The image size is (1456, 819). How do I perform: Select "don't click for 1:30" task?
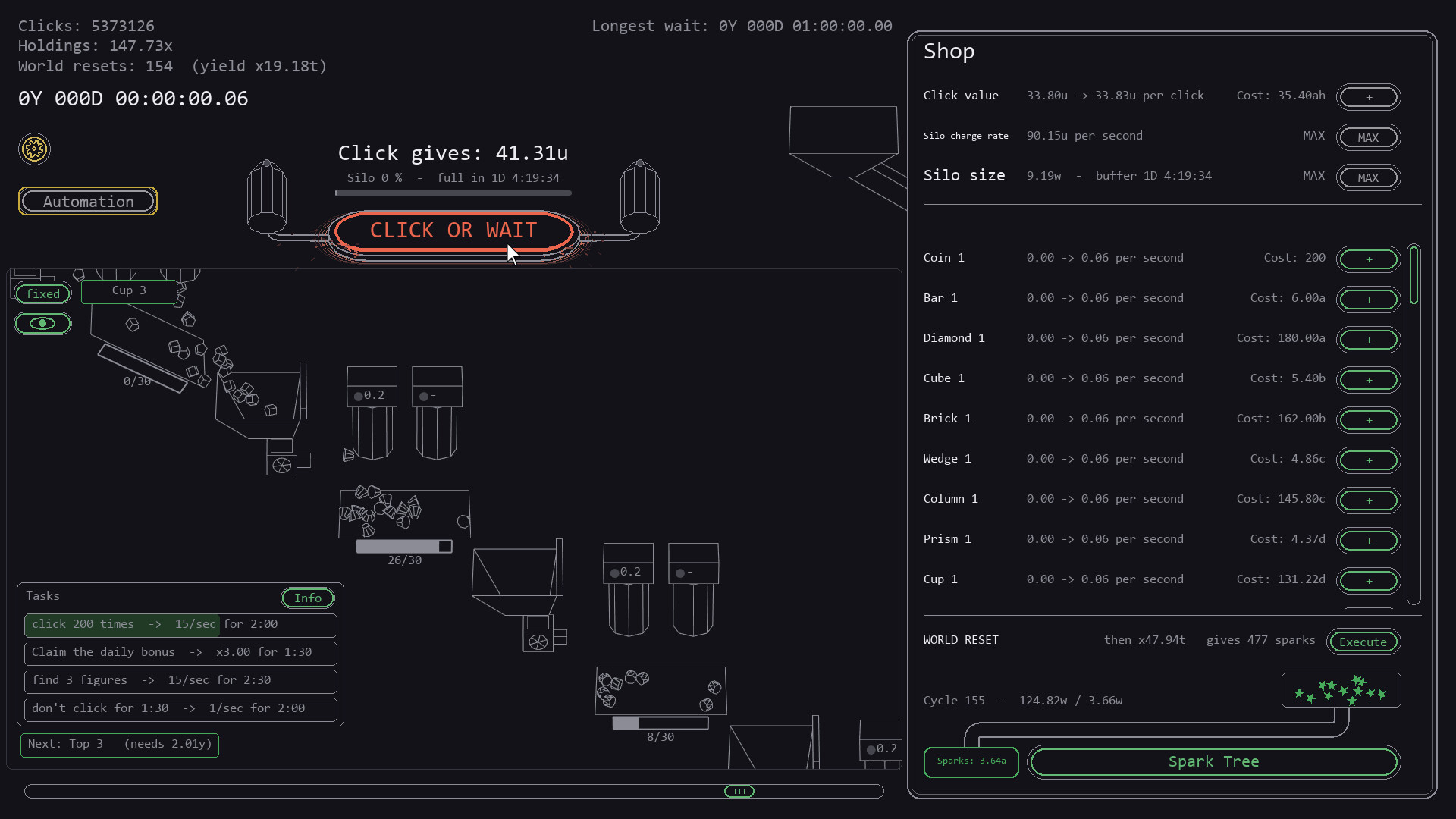180,709
